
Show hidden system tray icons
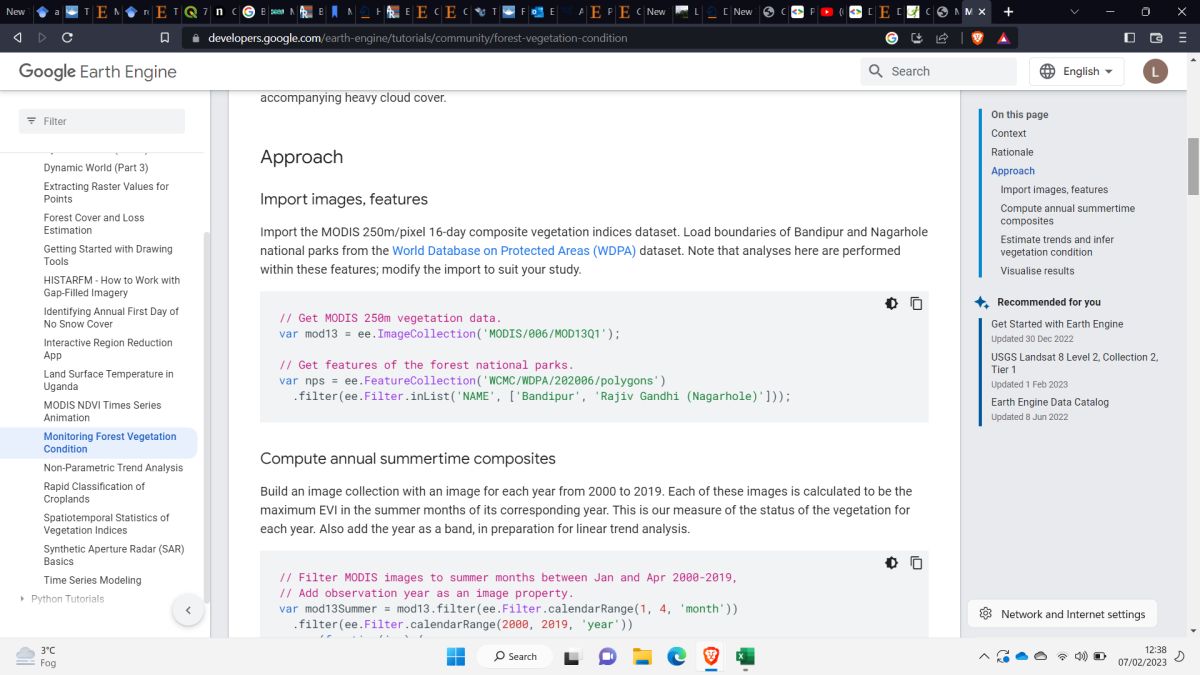click(x=984, y=657)
